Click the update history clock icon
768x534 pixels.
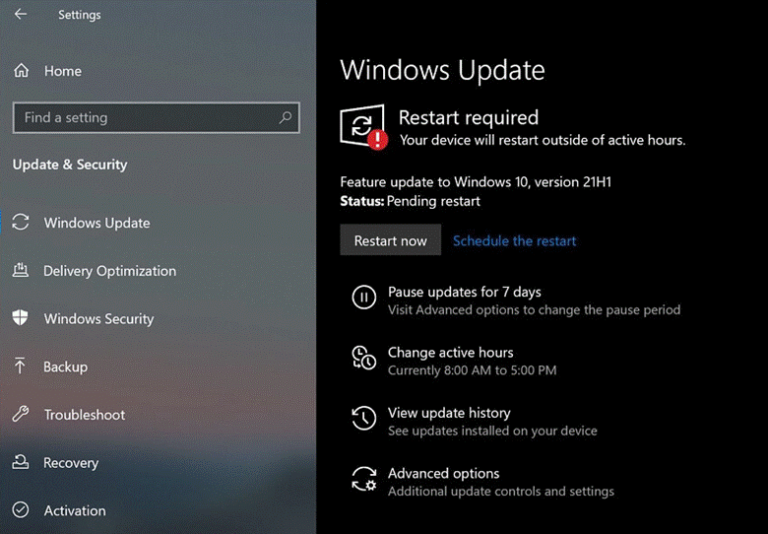pyautogui.click(x=364, y=418)
